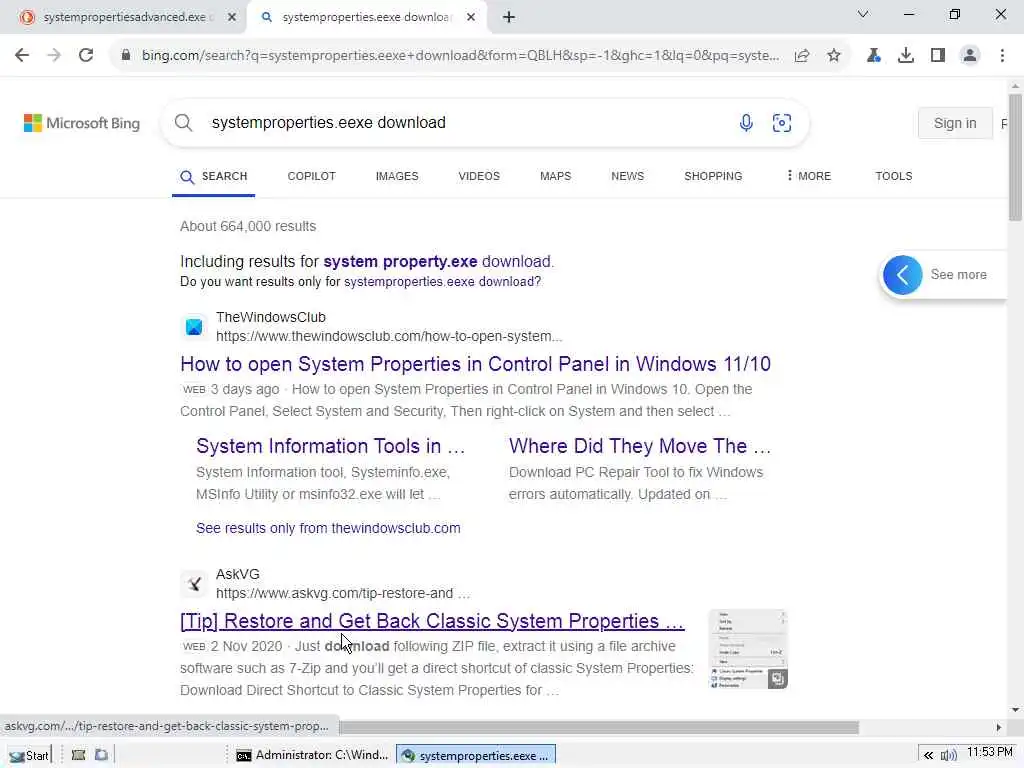Click the browser forward arrow
Viewport: 1024px width, 768px height.
[x=54, y=56]
